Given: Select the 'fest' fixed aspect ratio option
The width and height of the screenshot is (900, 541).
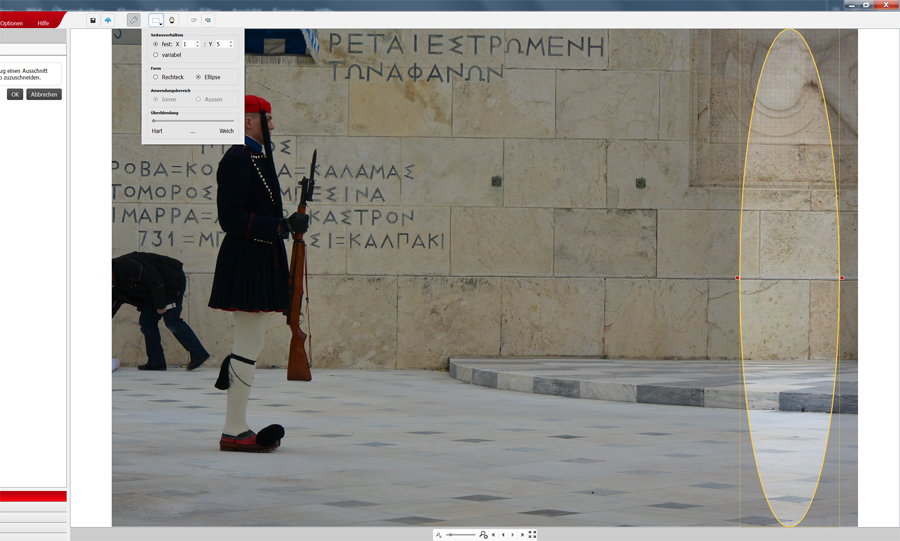Looking at the screenshot, I should point(156,44).
